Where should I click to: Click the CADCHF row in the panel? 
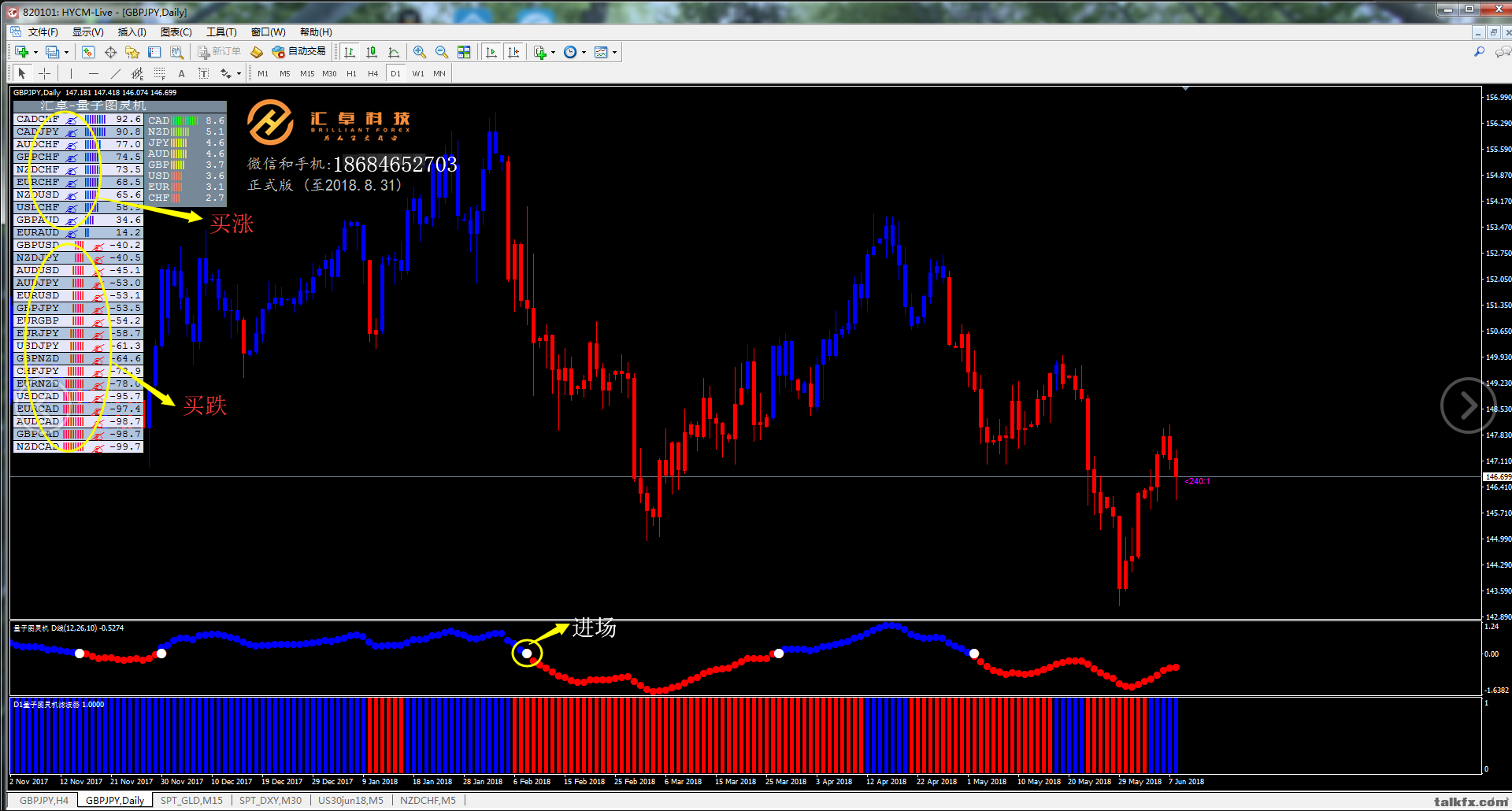(78, 120)
